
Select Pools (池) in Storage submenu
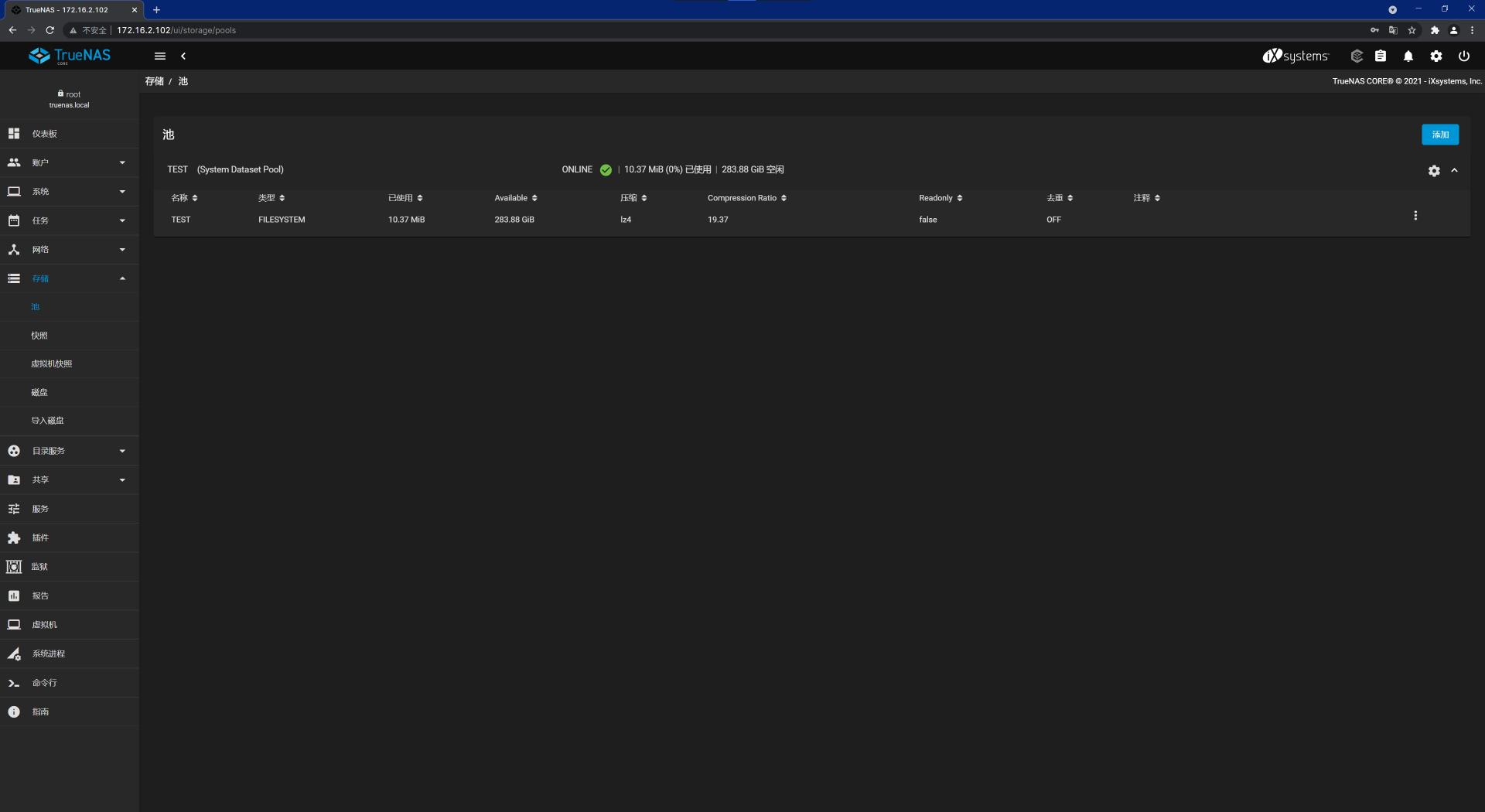pyautogui.click(x=35, y=307)
